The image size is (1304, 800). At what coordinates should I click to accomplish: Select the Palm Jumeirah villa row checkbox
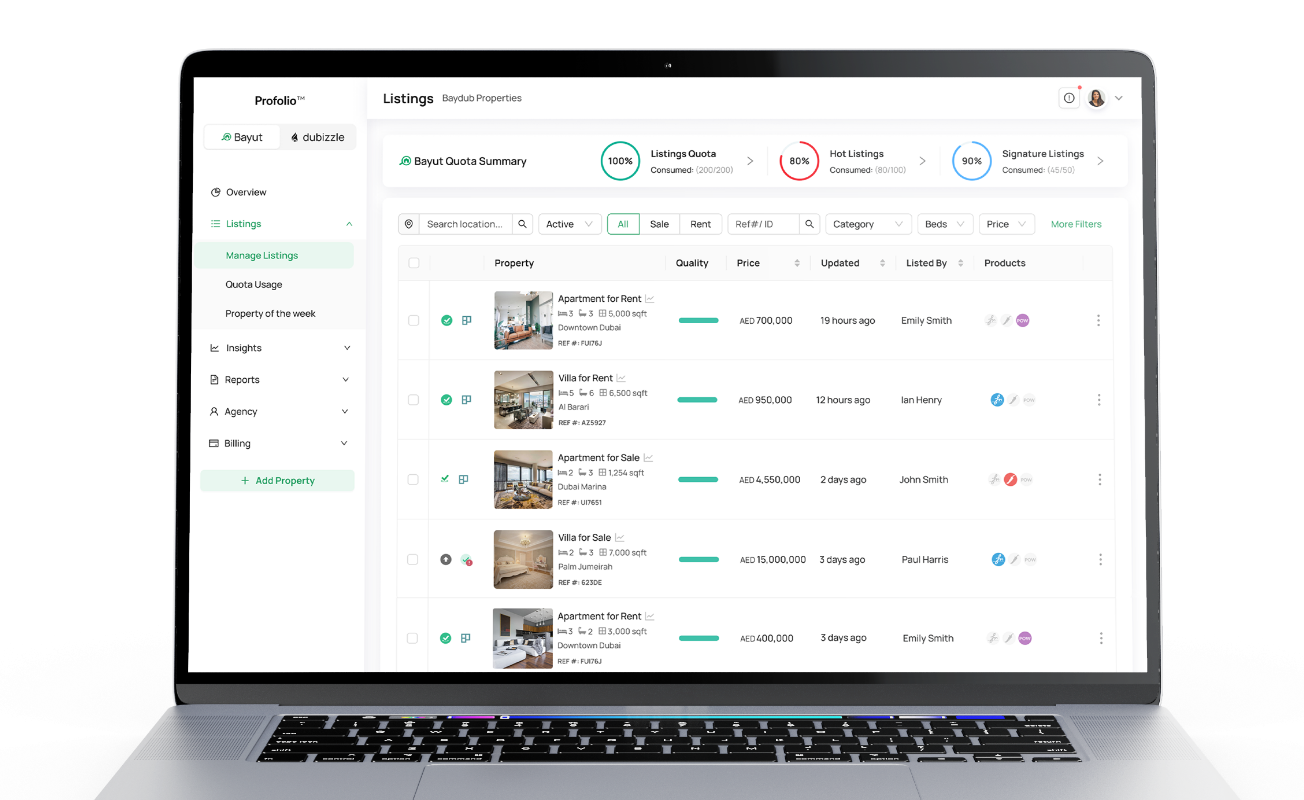412,559
